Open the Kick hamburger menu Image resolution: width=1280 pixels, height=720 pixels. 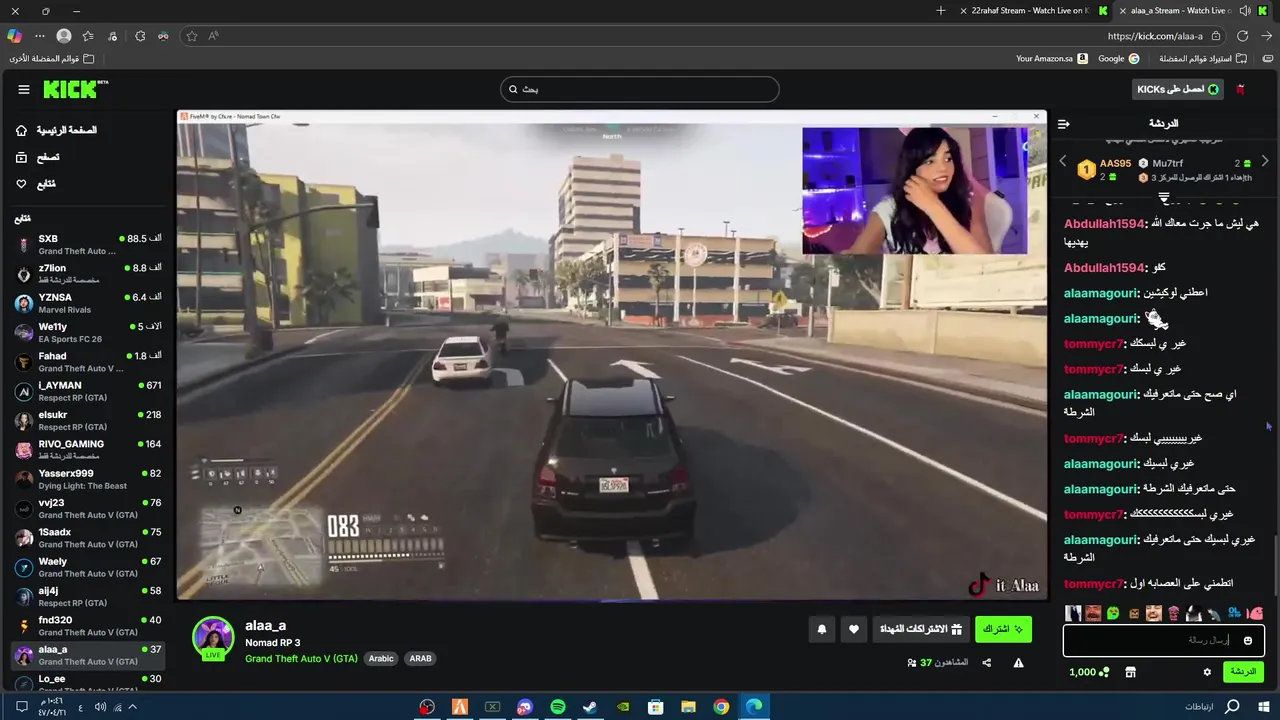point(24,89)
